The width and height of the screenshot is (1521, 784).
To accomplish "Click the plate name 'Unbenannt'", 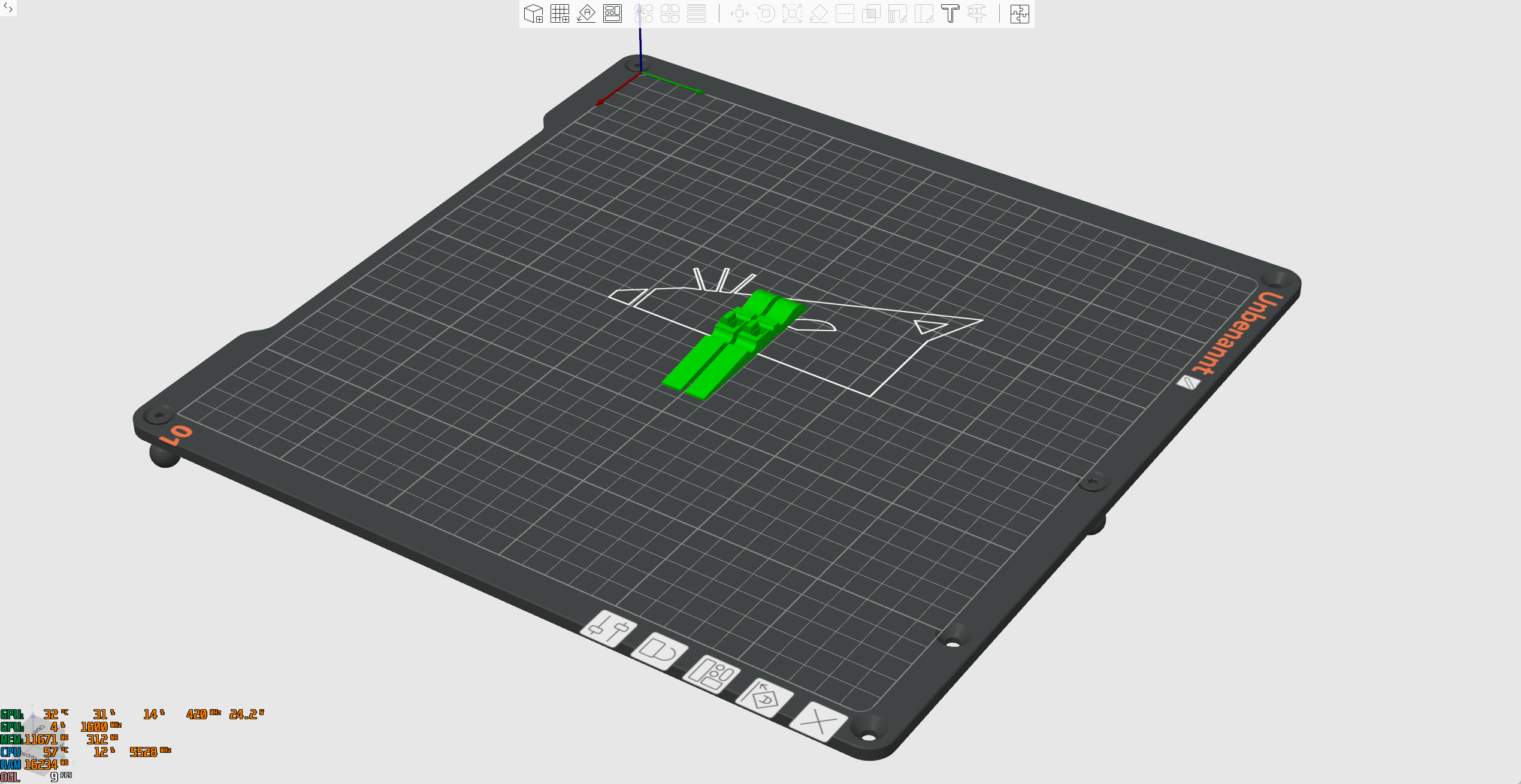I will pyautogui.click(x=1236, y=334).
